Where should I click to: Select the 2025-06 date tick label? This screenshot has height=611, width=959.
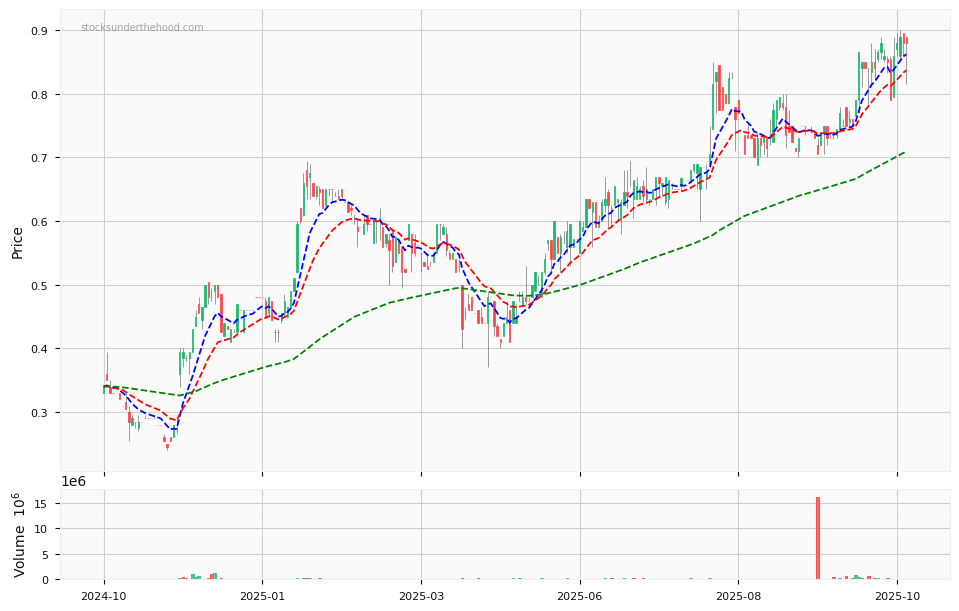click(x=580, y=595)
